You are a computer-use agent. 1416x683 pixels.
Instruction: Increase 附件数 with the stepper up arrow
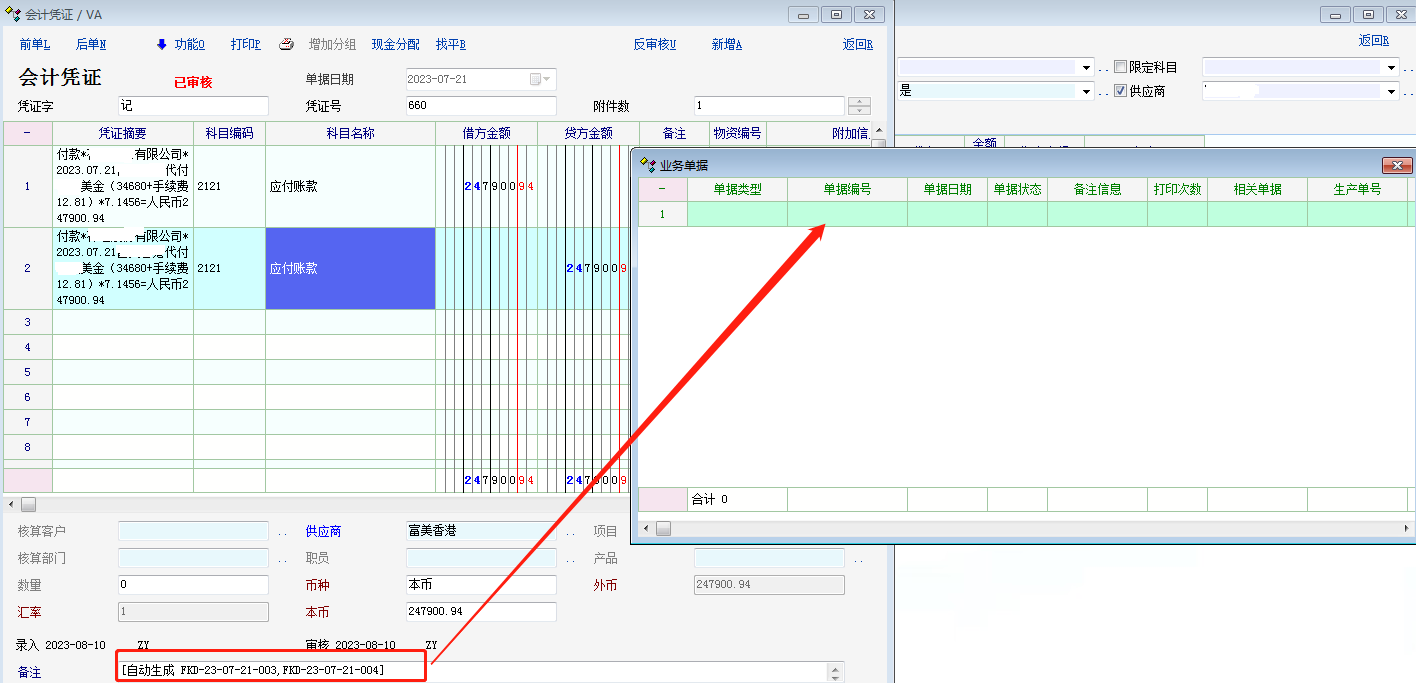pyautogui.click(x=859, y=101)
